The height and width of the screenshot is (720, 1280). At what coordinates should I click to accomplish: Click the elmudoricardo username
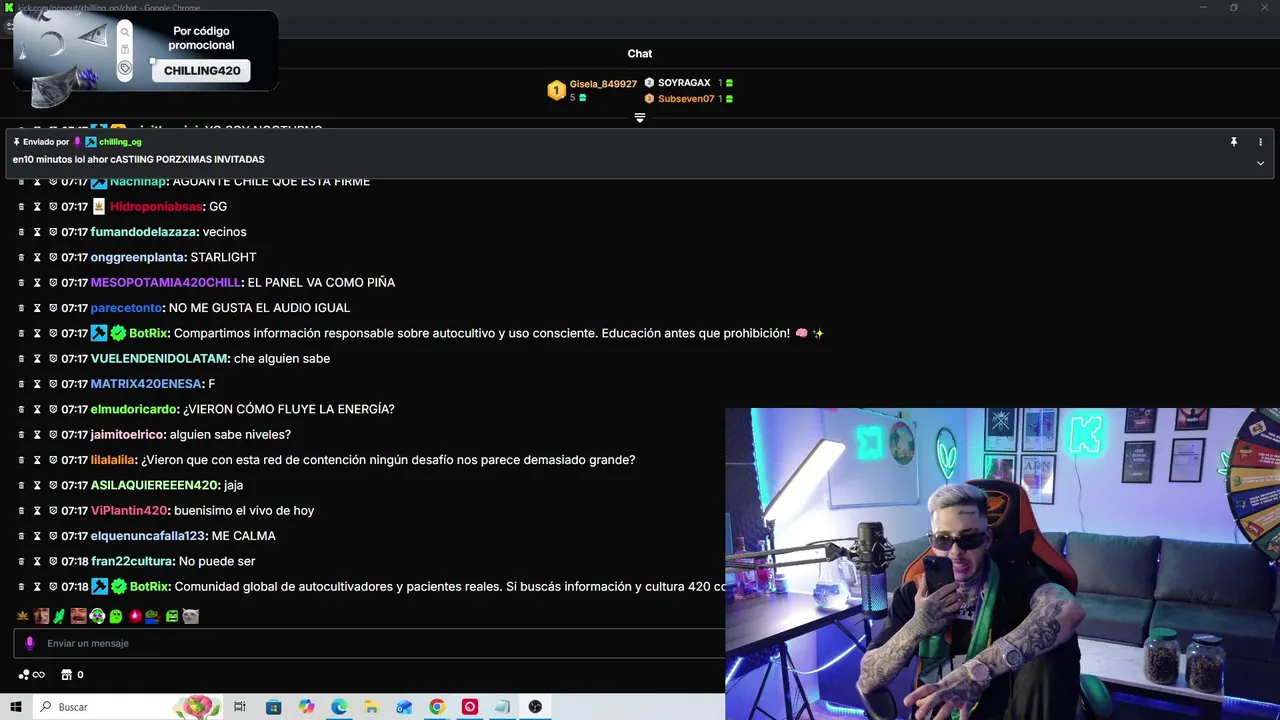(x=134, y=409)
